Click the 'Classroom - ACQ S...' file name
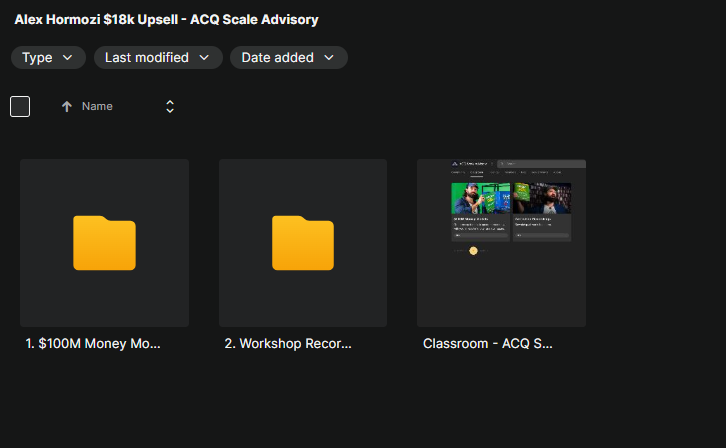Image resolution: width=726 pixels, height=448 pixels. pyautogui.click(x=488, y=343)
